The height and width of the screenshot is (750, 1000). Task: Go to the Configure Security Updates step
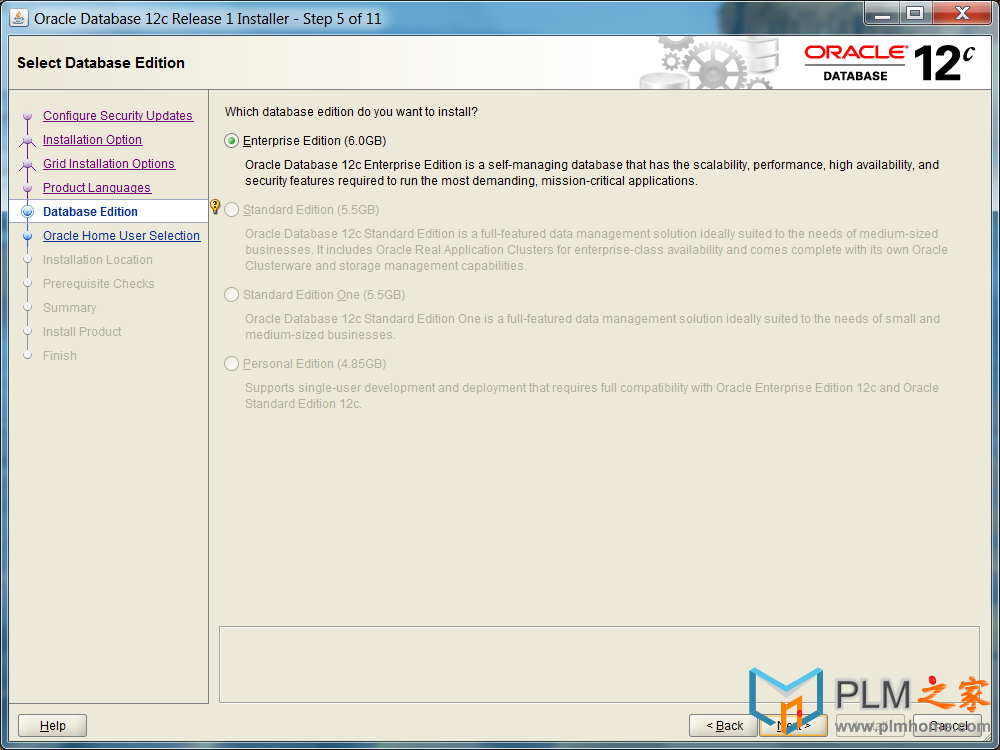pos(118,115)
